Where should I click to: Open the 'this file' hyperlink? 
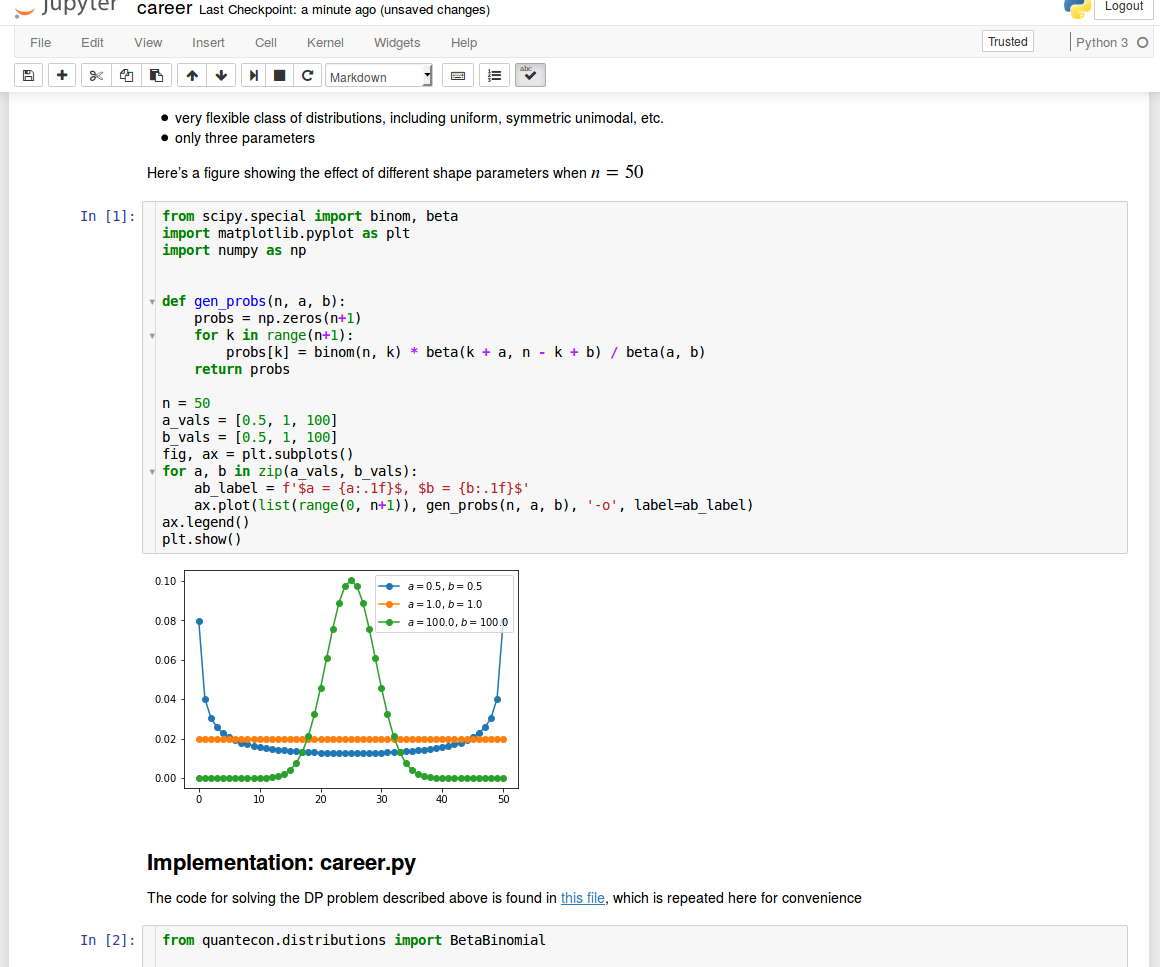pos(582,898)
